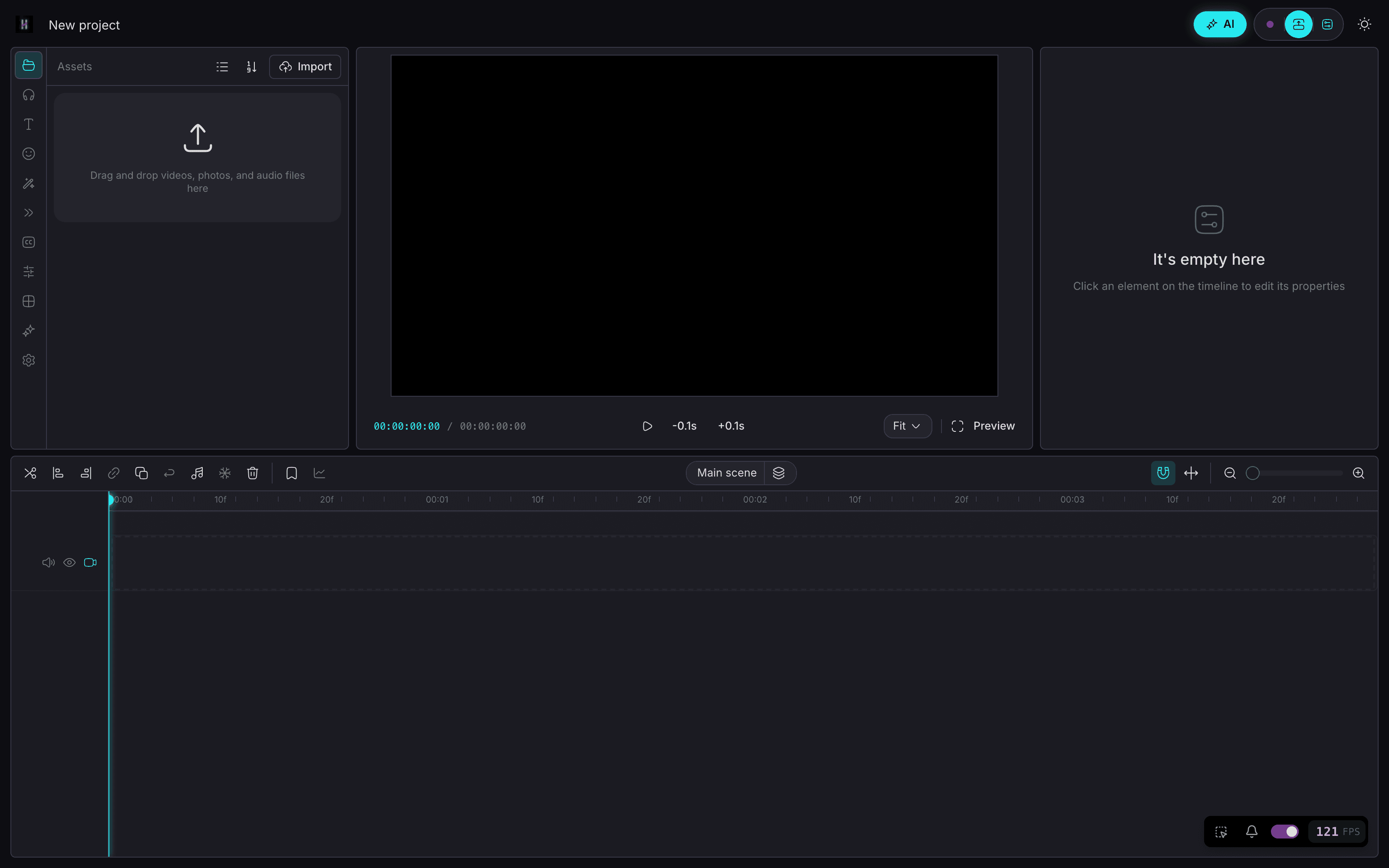The image size is (1389, 868).
Task: Click the detach audio music-note icon
Action: coord(197,473)
